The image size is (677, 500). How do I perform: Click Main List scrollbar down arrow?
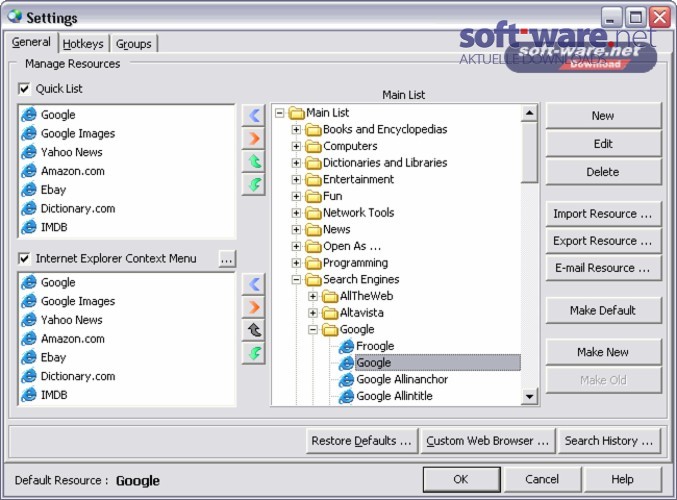pos(530,396)
